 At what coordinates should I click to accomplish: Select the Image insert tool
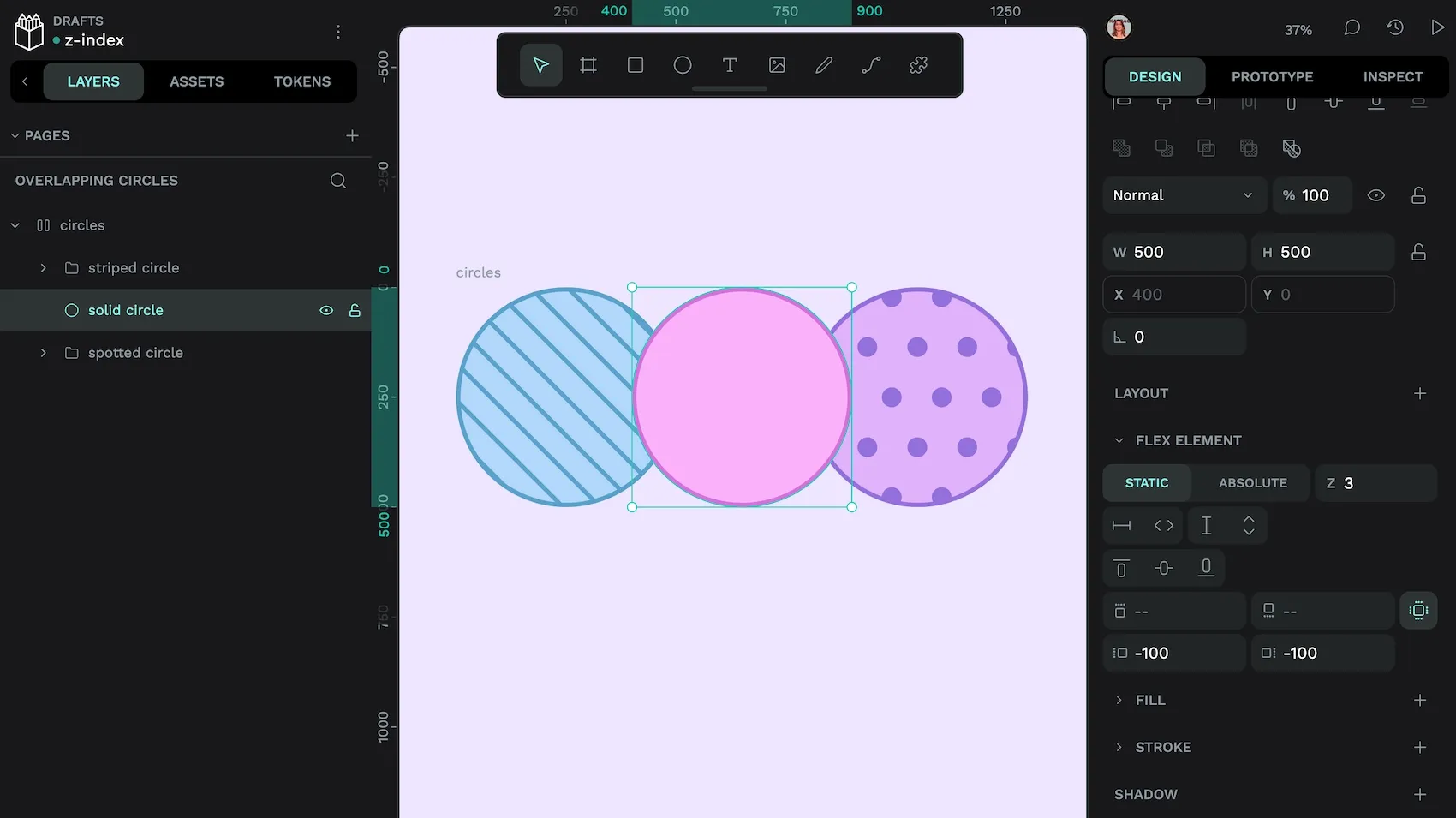777,65
